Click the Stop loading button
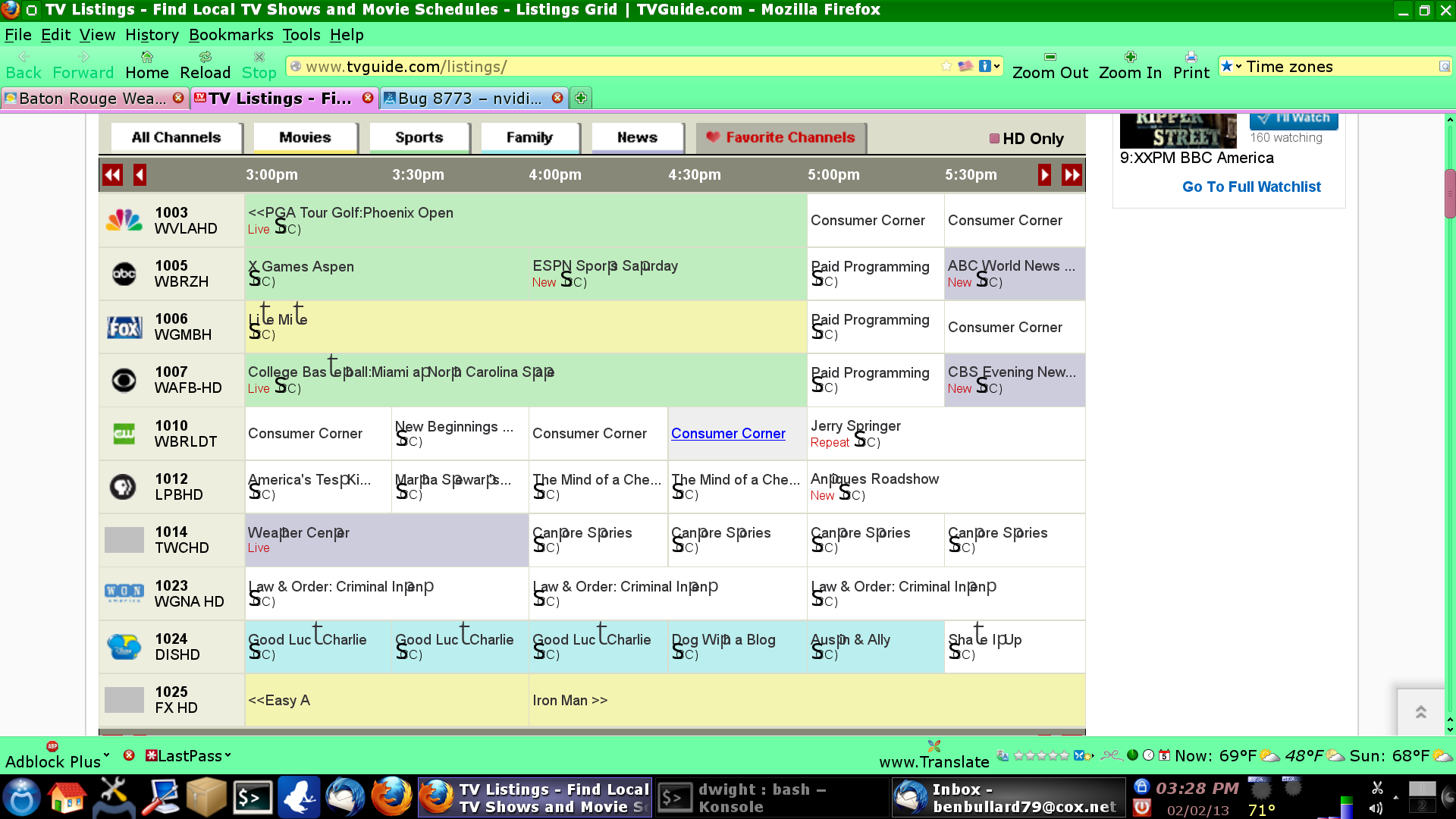1456x819 pixels. click(259, 66)
